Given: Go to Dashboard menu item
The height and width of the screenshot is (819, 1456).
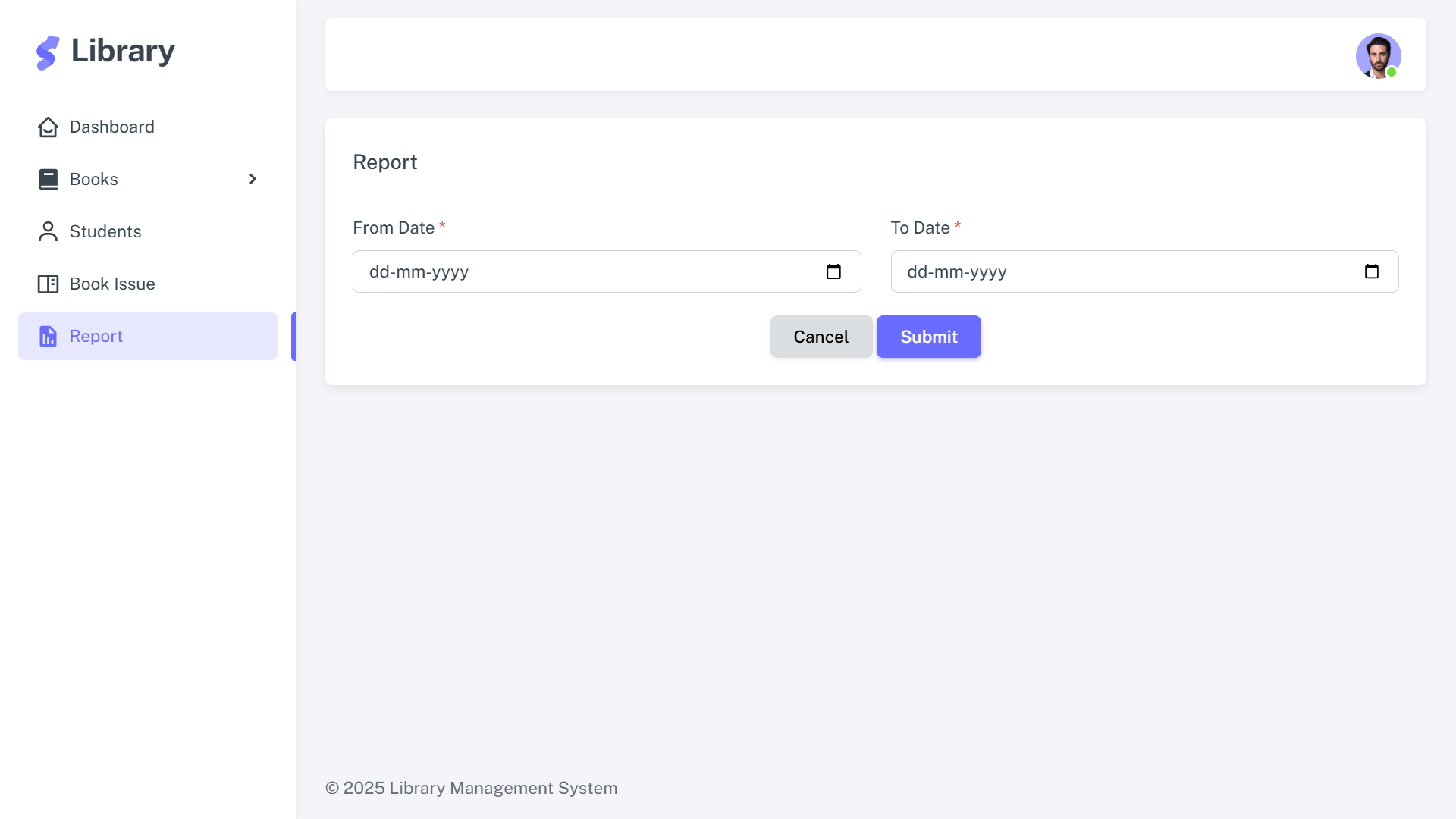Looking at the screenshot, I should pos(148,127).
